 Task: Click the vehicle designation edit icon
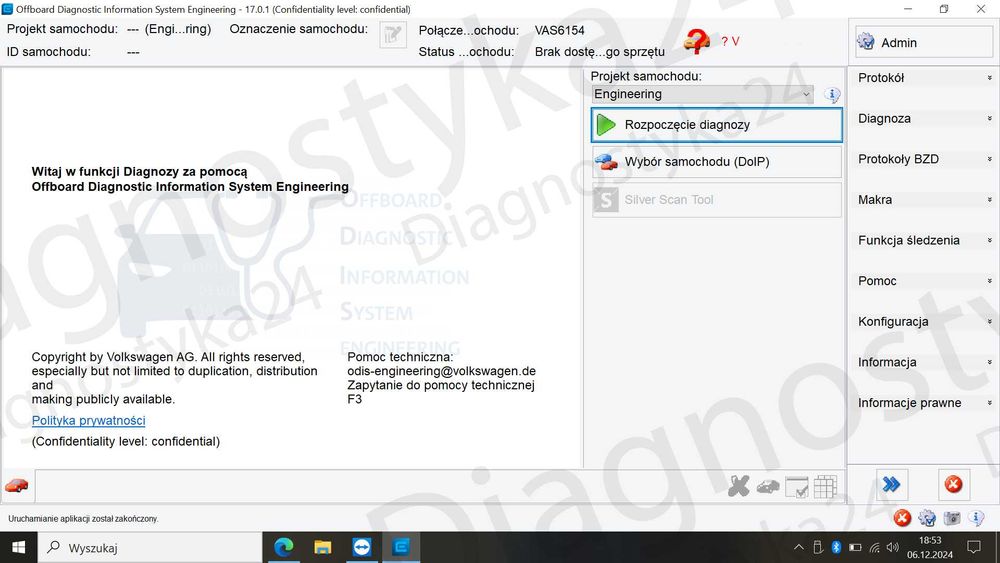[x=393, y=35]
